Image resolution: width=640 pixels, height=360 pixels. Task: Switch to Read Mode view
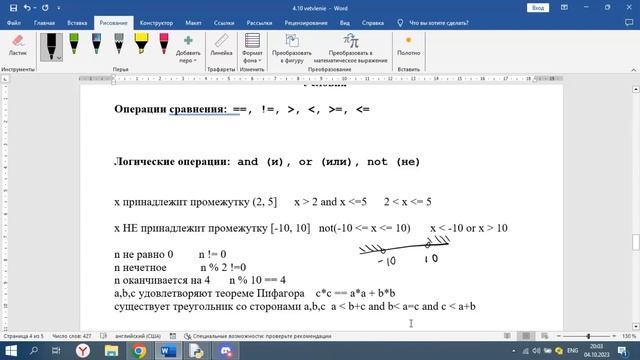[x=507, y=336]
